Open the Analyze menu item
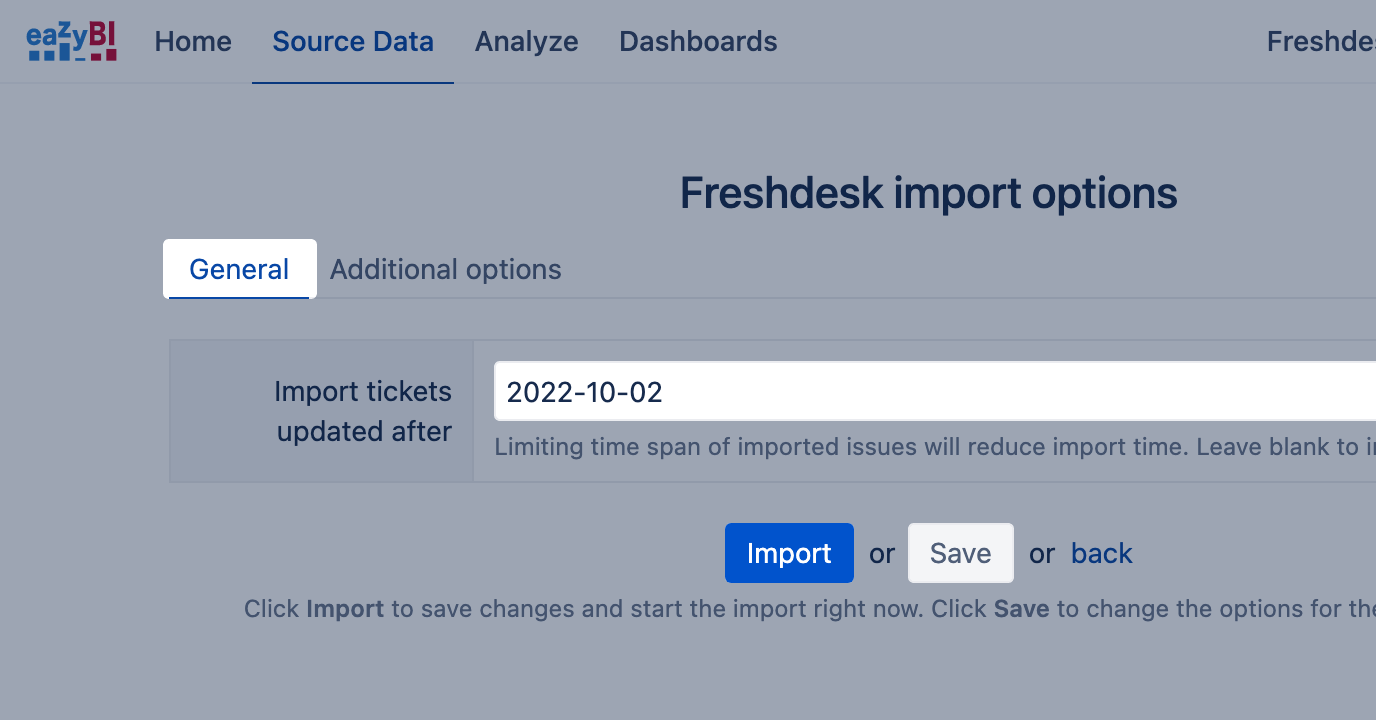 click(x=526, y=42)
